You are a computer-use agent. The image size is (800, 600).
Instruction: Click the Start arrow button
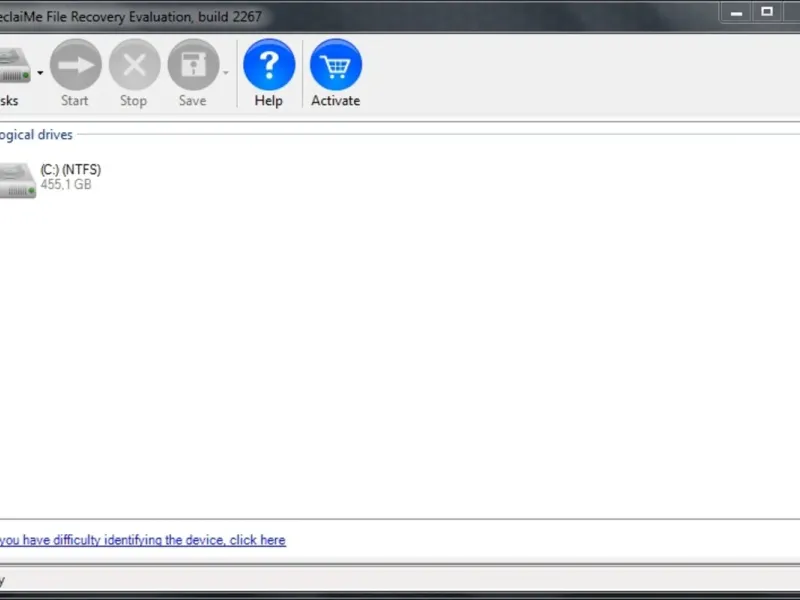click(76, 65)
